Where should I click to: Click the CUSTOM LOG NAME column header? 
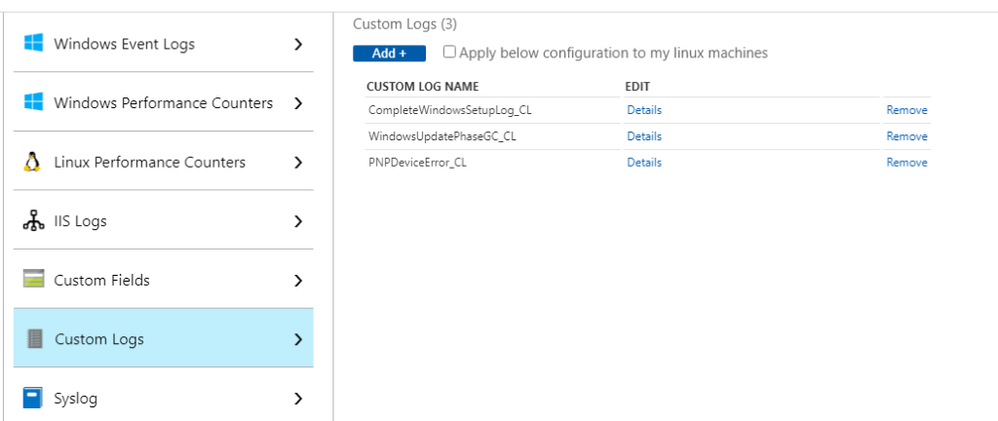tap(422, 87)
